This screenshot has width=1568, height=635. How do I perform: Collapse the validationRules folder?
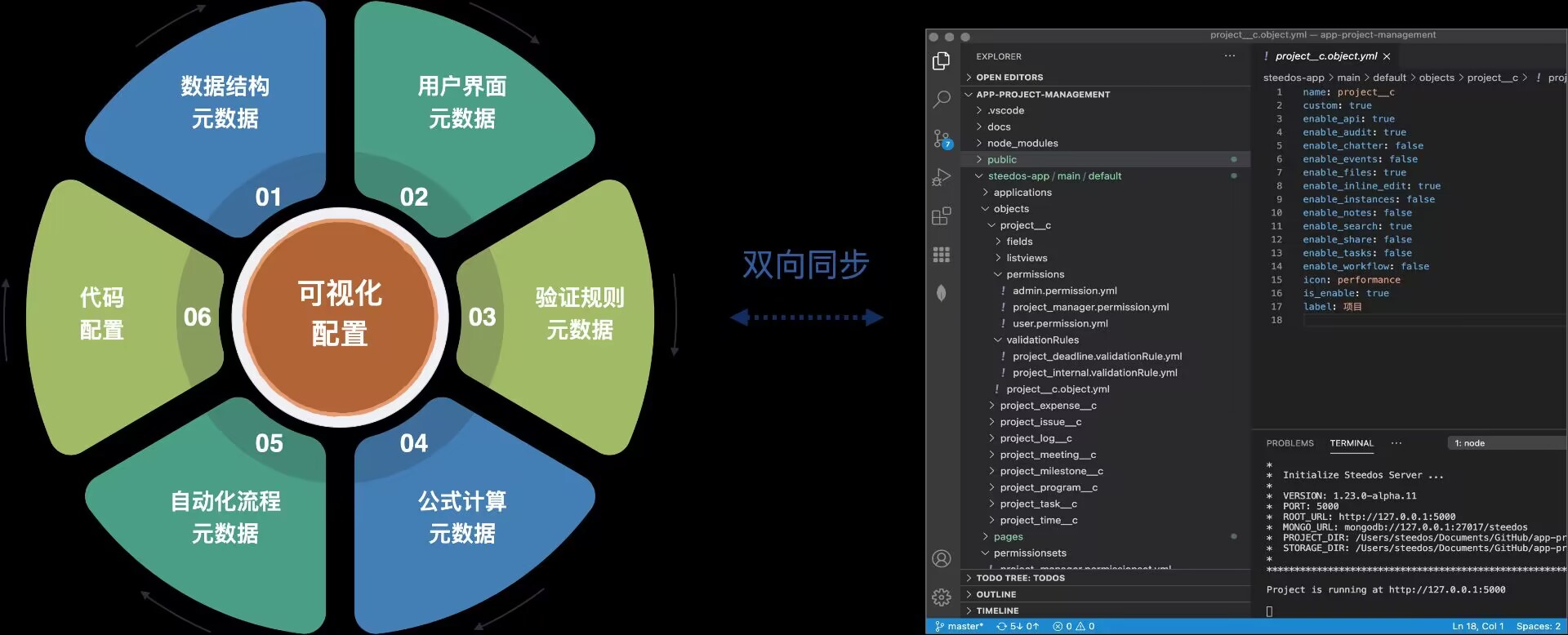[x=1106, y=340]
